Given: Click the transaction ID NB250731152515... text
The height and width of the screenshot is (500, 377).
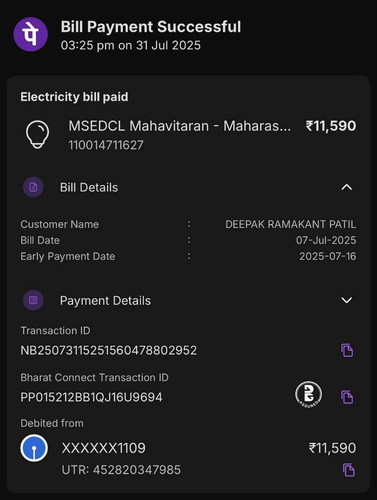Looking at the screenshot, I should (109, 350).
